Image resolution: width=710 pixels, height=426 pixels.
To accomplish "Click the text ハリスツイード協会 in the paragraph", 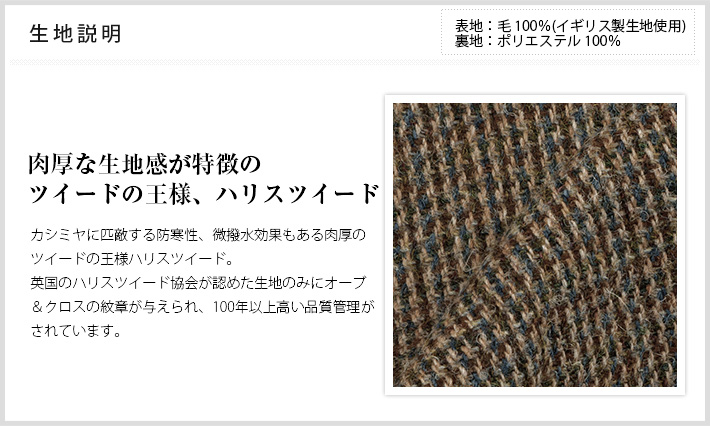I will point(135,283).
